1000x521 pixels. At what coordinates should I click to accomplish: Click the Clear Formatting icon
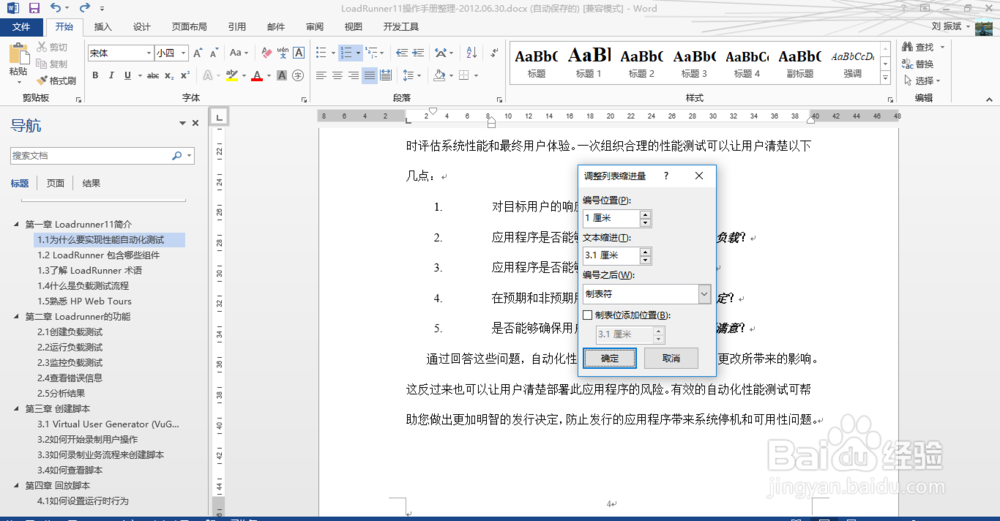(267, 53)
